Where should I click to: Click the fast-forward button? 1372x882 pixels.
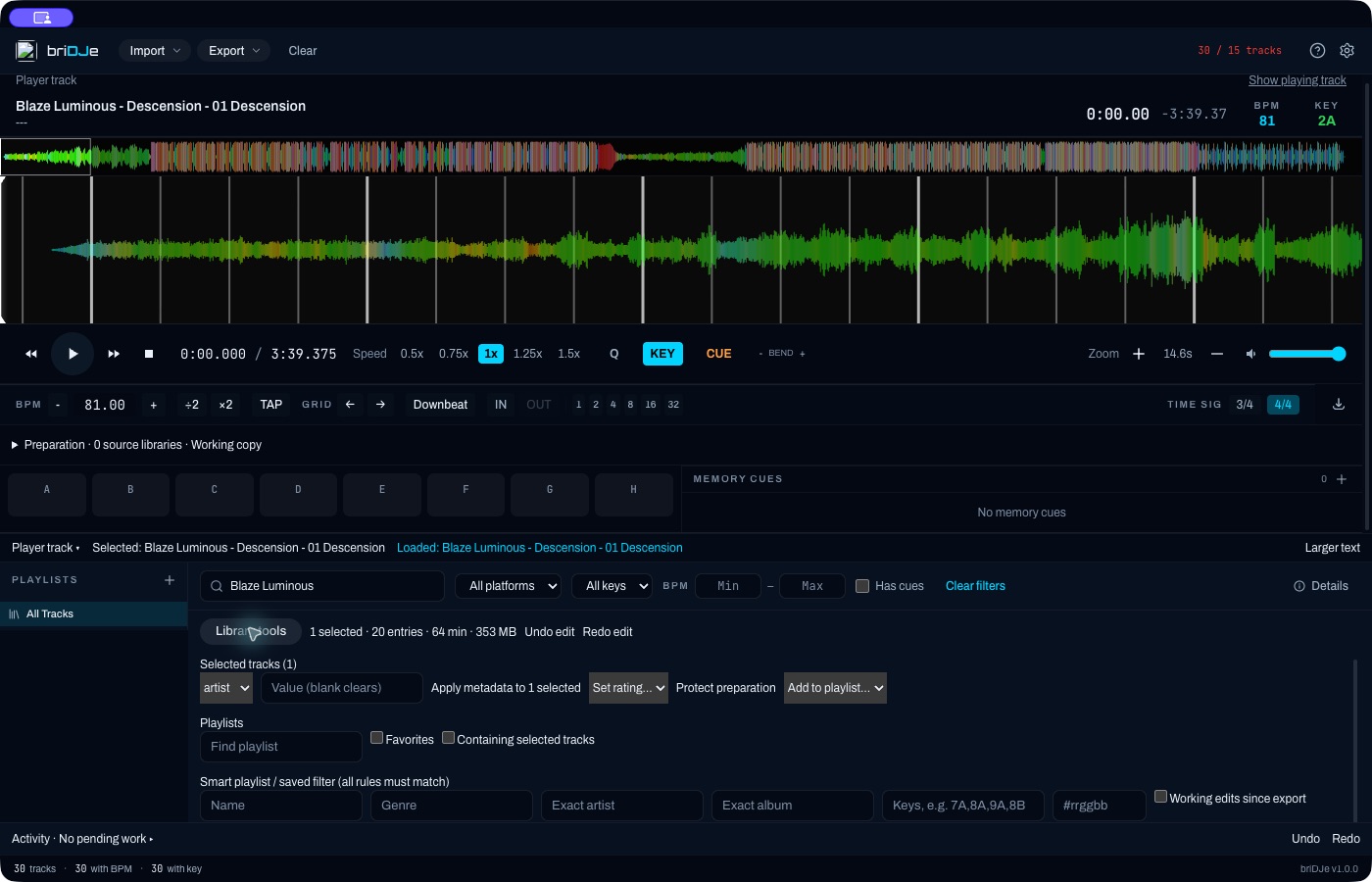click(x=114, y=354)
